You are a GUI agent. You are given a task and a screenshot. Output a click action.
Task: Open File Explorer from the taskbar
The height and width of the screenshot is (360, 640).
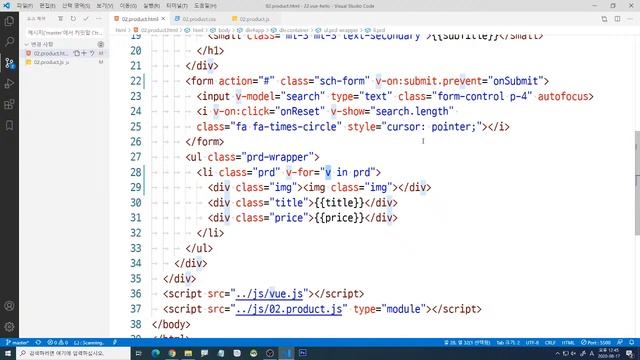tap(188, 353)
